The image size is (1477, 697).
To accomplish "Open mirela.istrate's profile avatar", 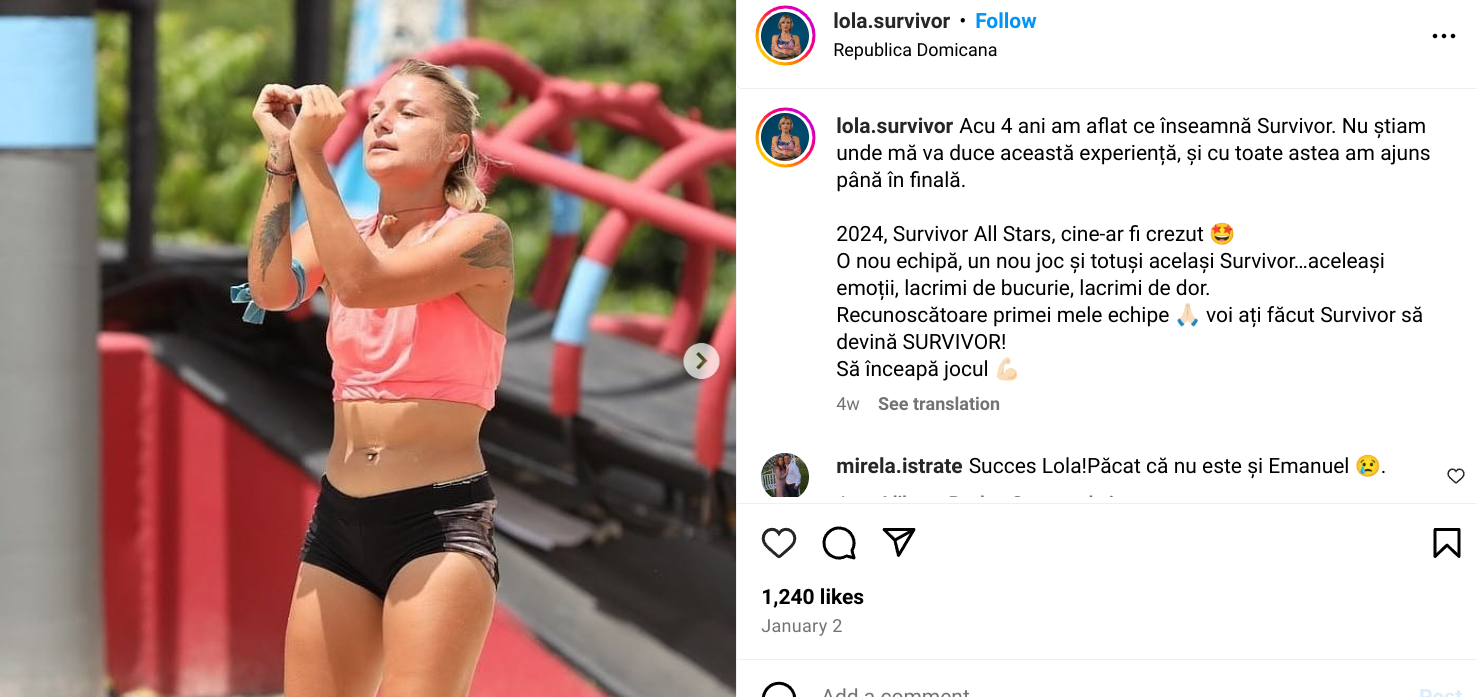I will pos(785,476).
